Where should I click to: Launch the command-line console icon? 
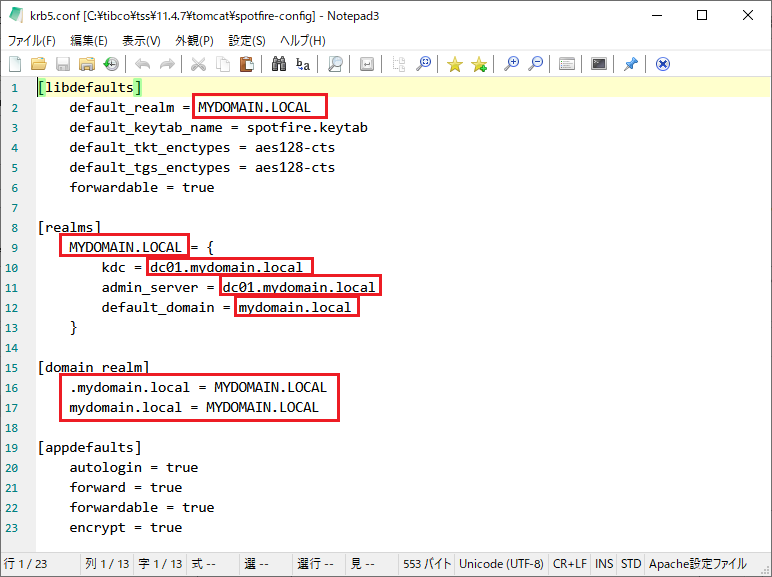(599, 64)
